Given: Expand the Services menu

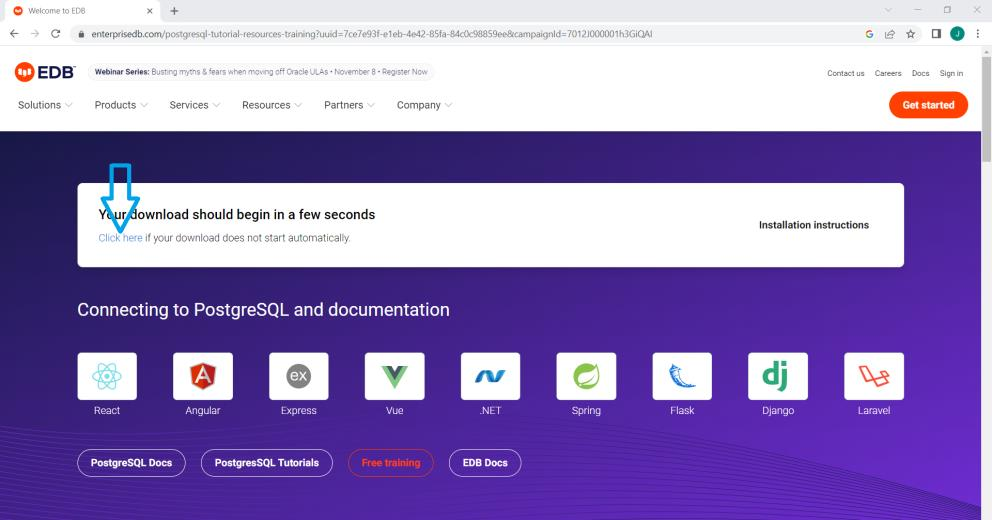Looking at the screenshot, I should click(194, 105).
